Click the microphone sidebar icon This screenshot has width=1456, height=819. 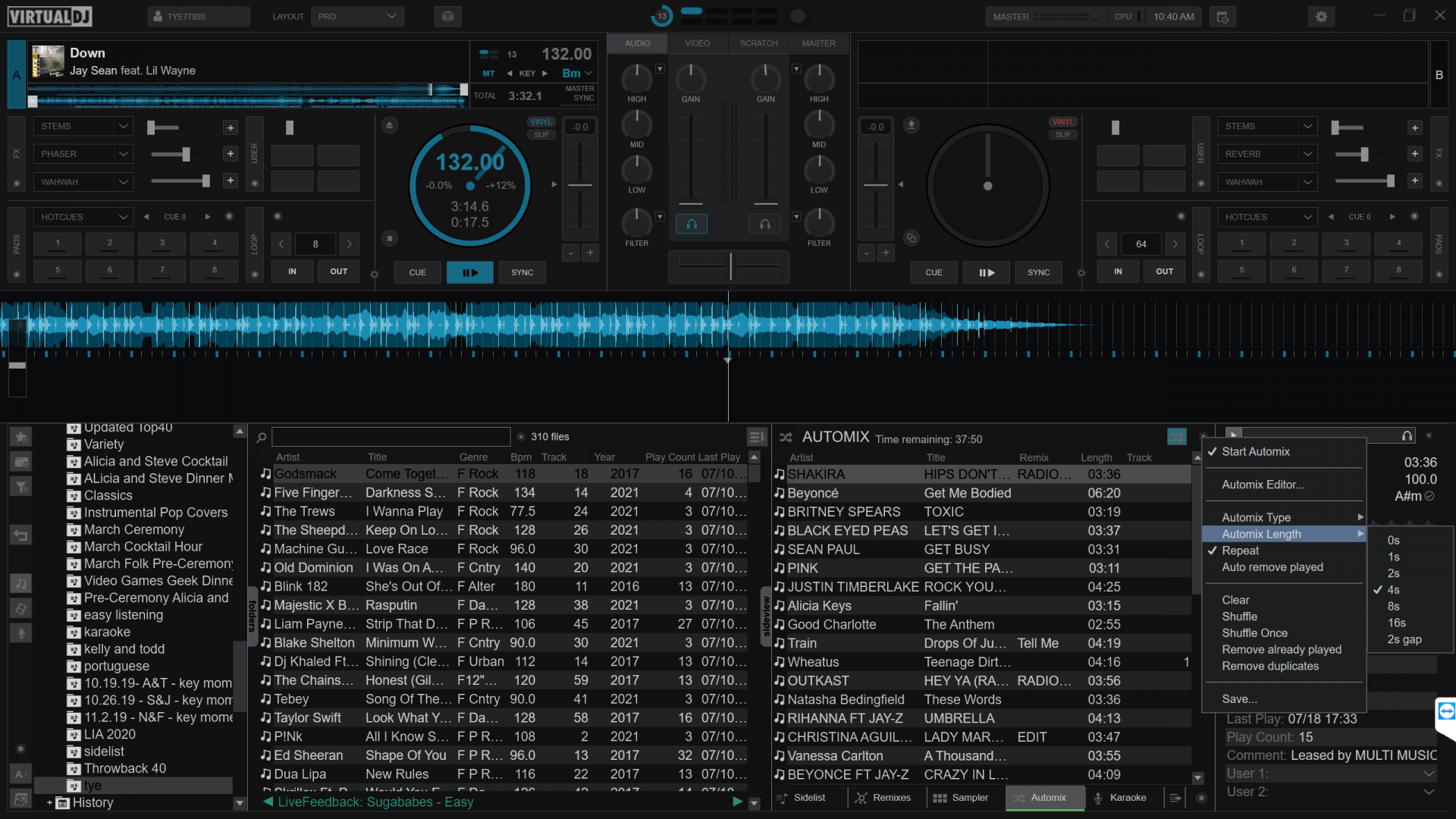pos(21,633)
